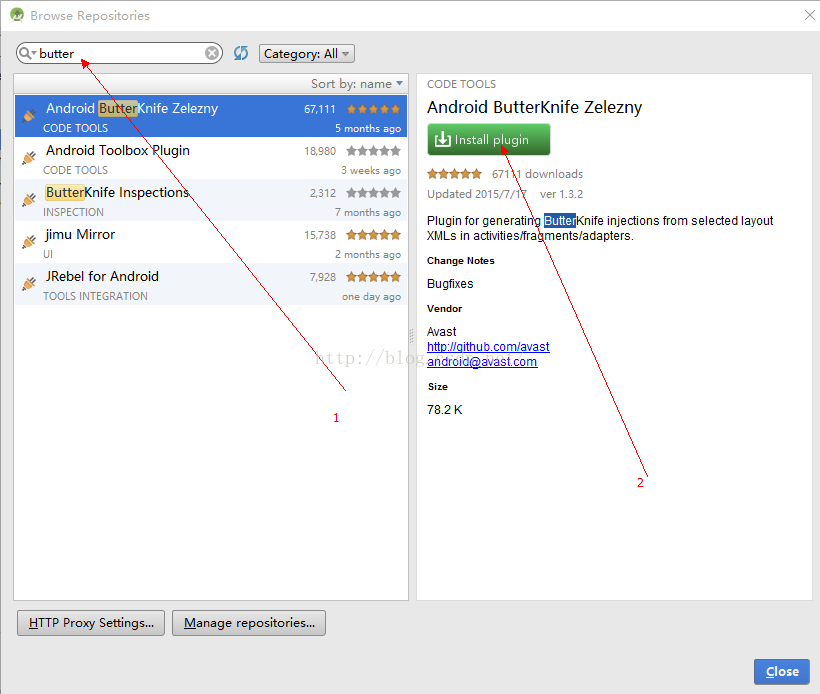Click the '7 months ago' date text
This screenshot has height=694, width=820.
click(368, 212)
